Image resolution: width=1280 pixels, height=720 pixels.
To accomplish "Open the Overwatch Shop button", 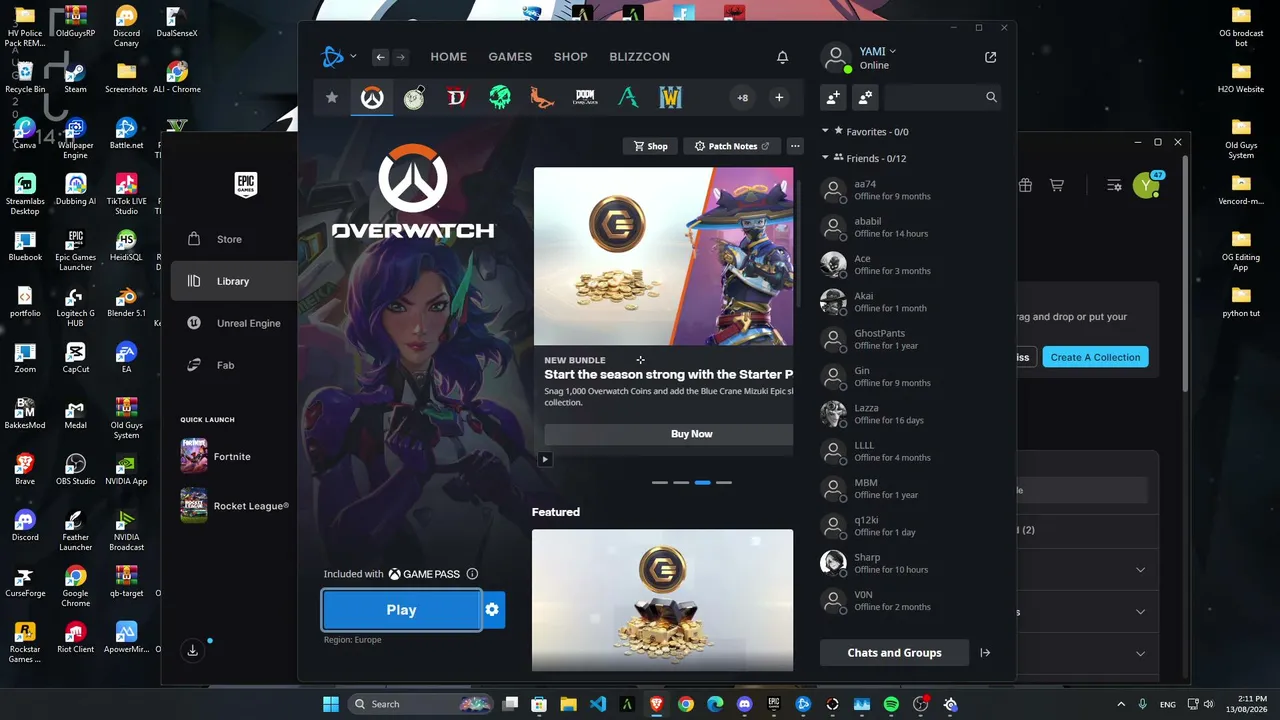I will click(x=651, y=146).
